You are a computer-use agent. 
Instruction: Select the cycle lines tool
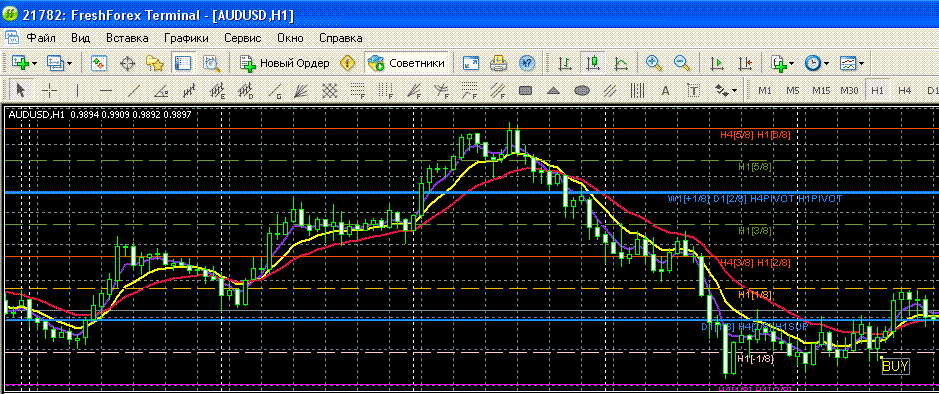637,90
